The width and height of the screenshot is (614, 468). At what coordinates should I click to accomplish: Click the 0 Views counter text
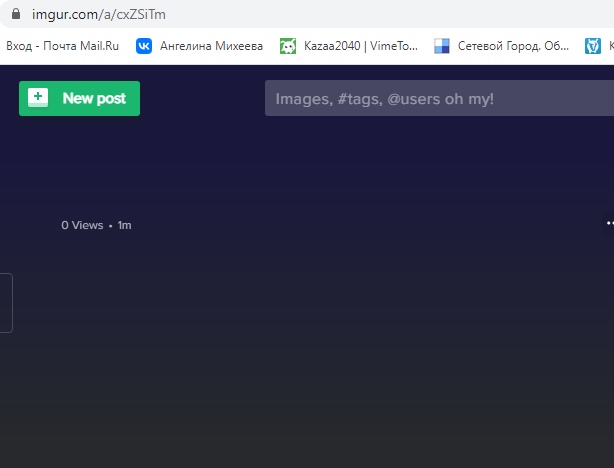(82, 225)
